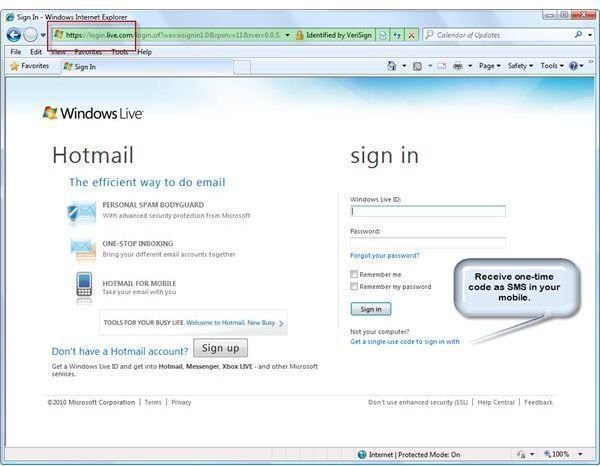
Task: Open the Terms footer link
Action: [x=153, y=402]
